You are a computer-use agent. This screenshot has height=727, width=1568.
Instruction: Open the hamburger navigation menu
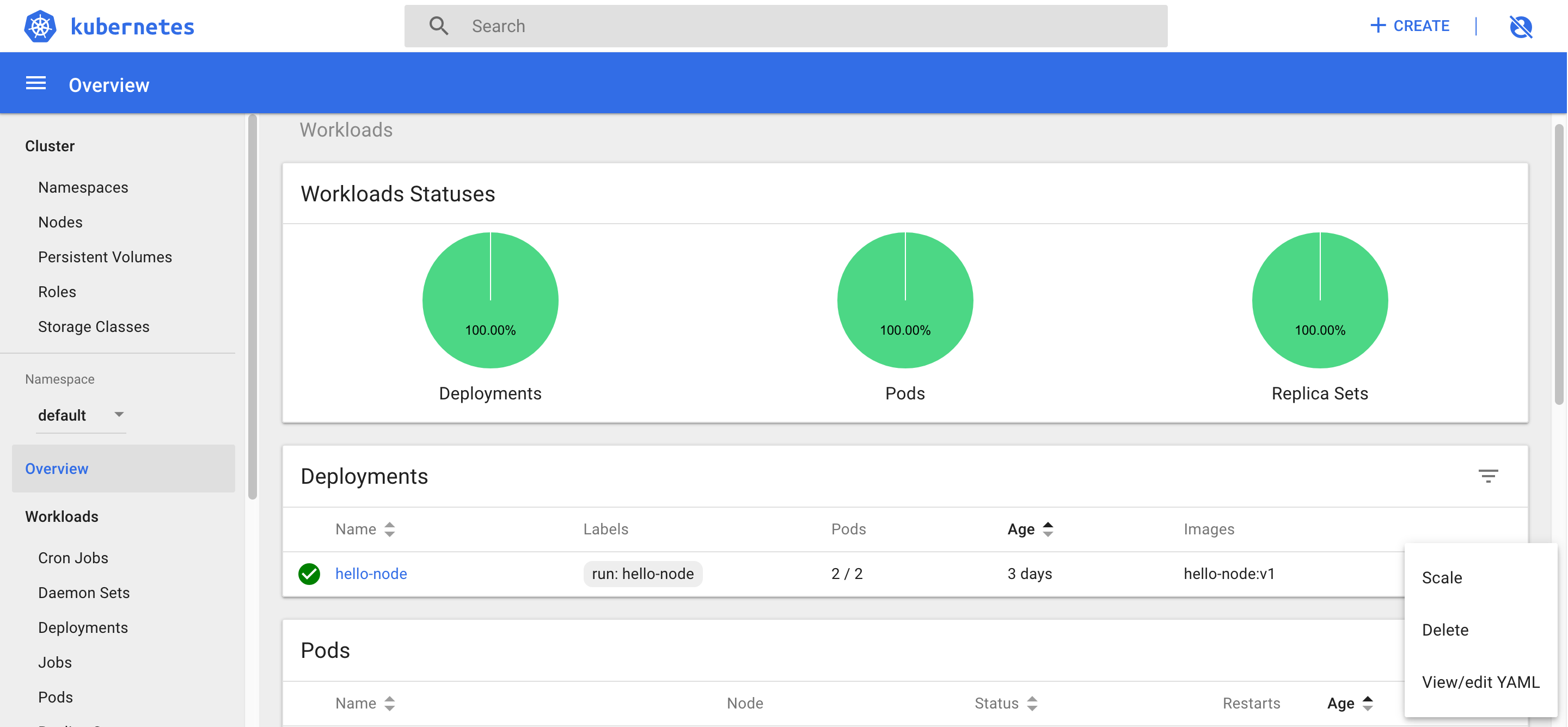pyautogui.click(x=36, y=83)
